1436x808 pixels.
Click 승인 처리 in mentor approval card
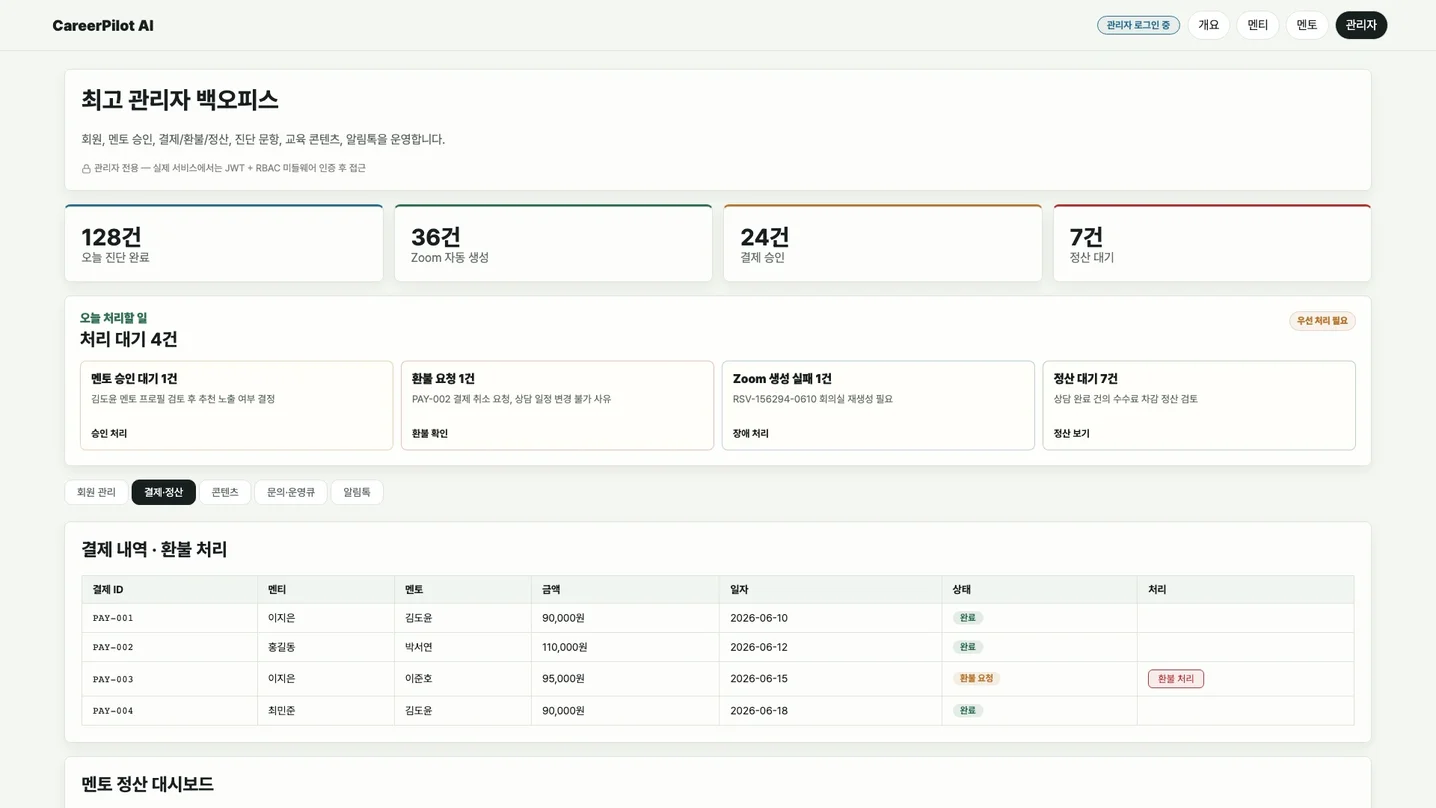click(109, 434)
